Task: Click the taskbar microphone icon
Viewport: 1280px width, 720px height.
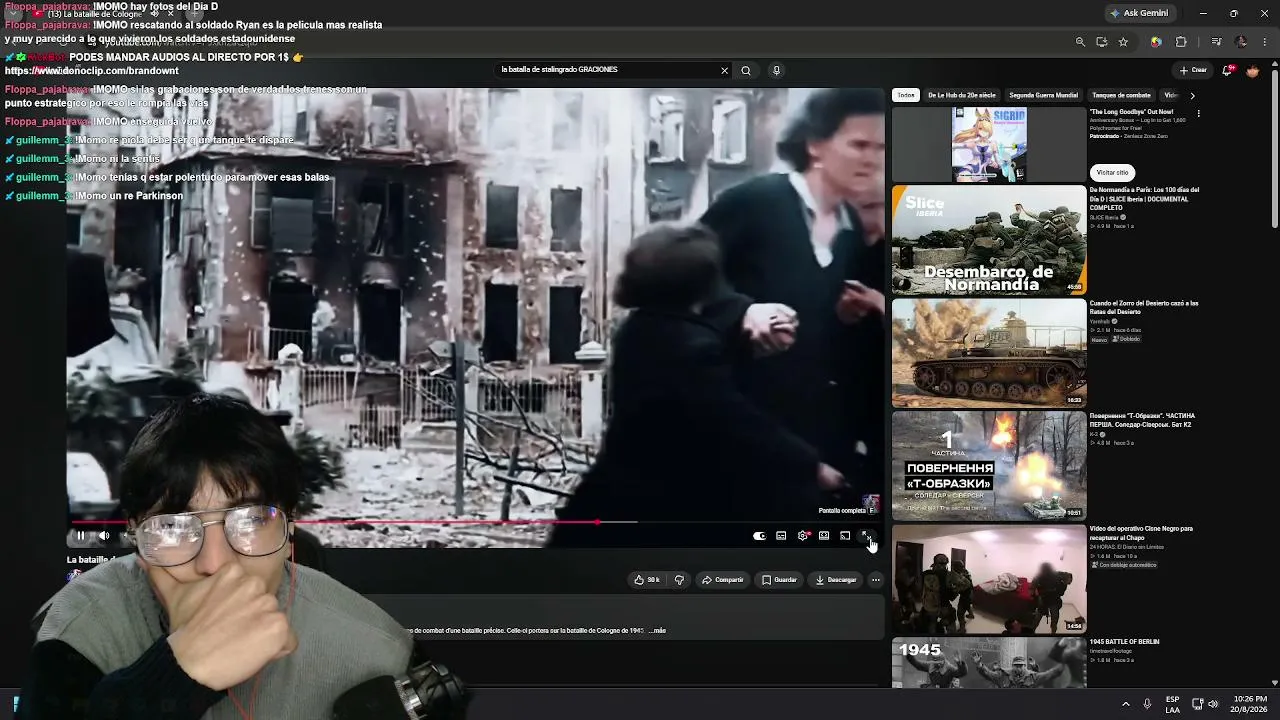Action: point(1147,704)
